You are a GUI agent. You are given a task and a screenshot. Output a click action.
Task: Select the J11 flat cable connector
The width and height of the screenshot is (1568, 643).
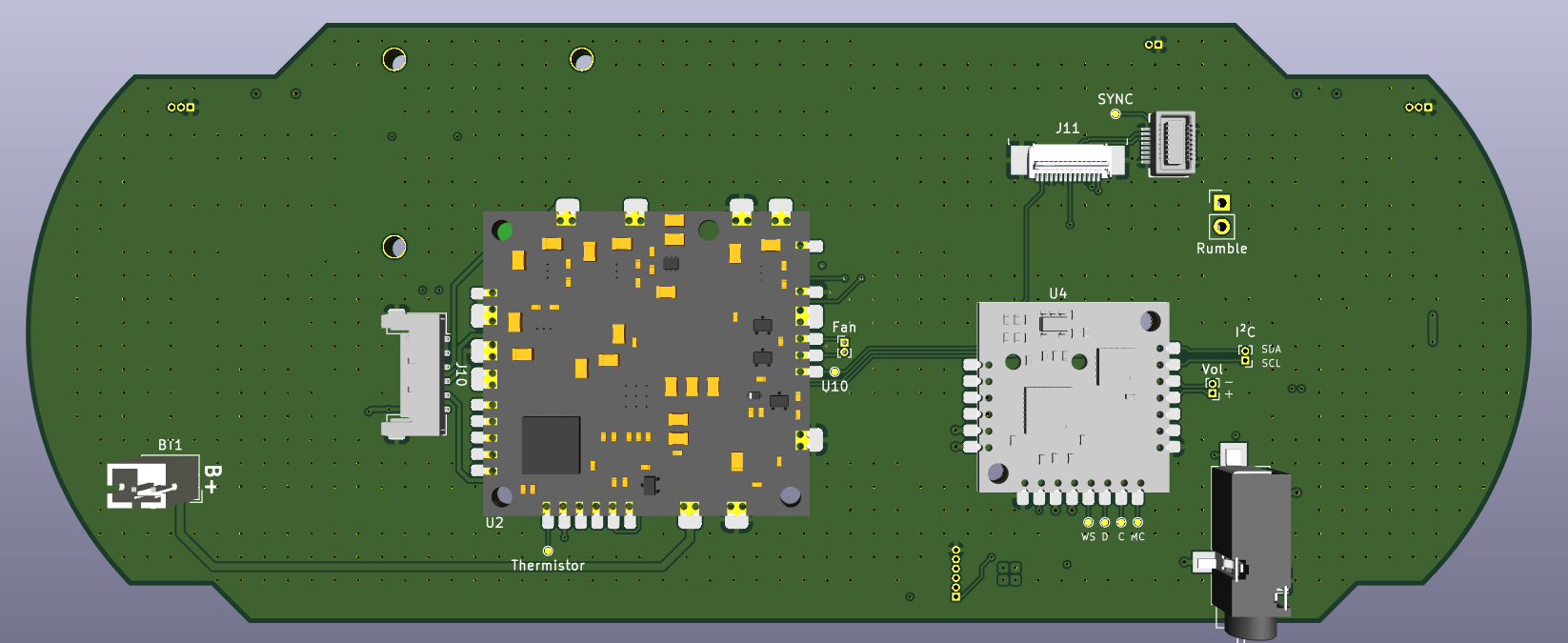pyautogui.click(x=1068, y=161)
